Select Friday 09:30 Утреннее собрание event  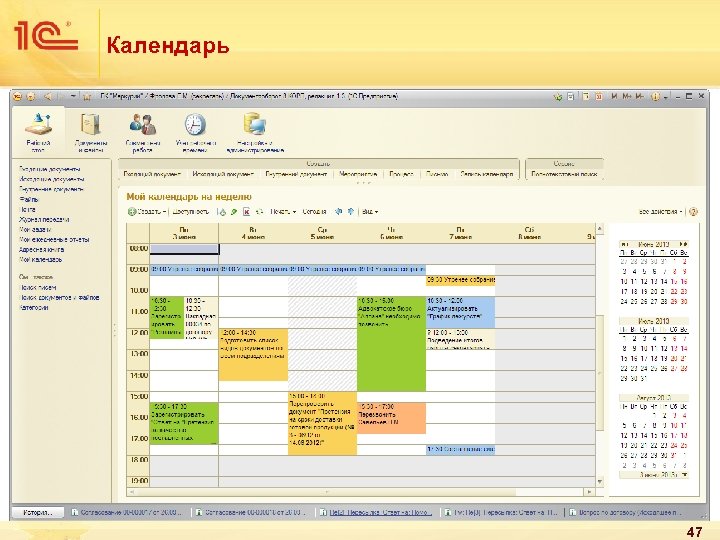[461, 280]
